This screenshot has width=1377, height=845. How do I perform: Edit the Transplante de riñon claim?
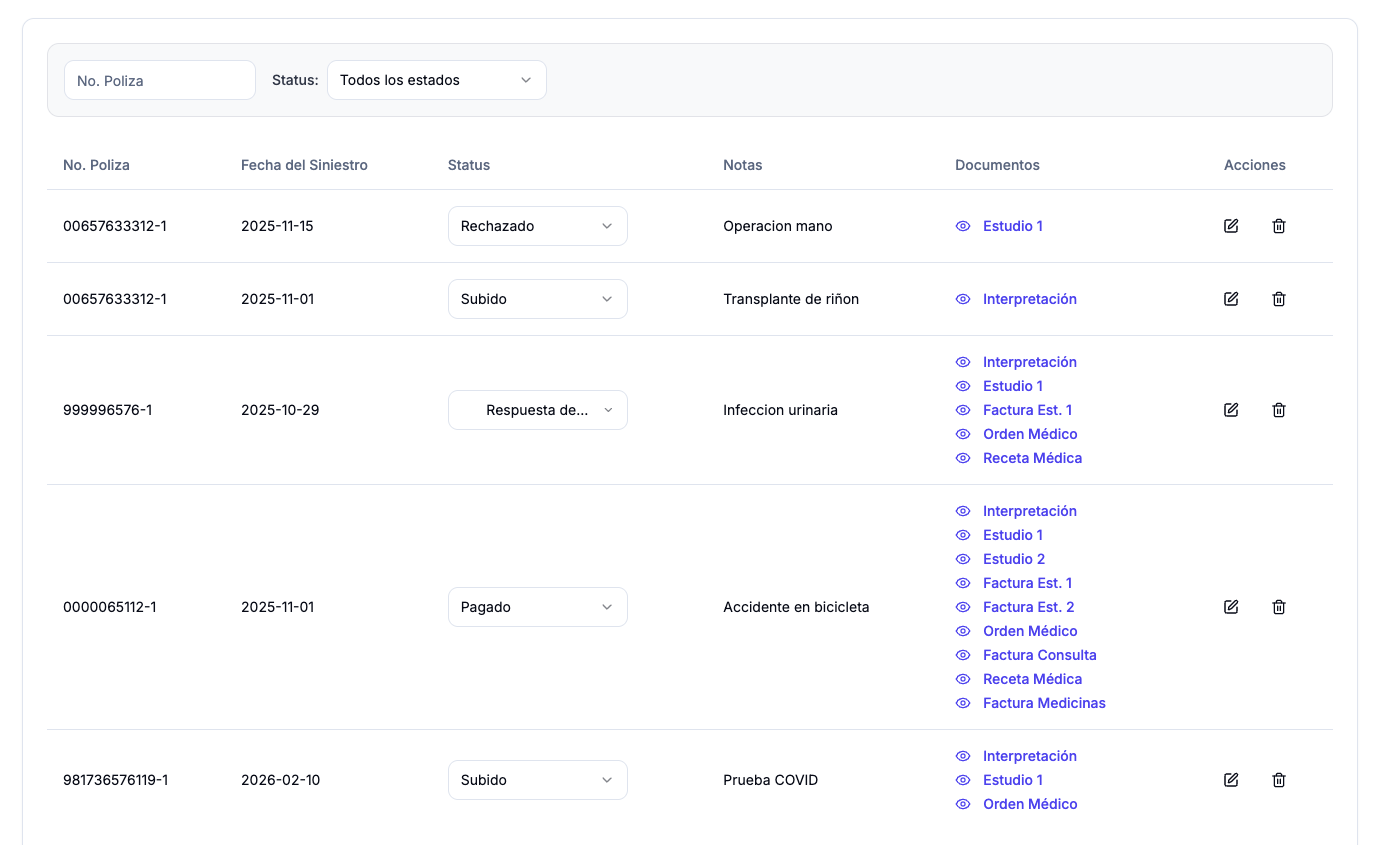(1231, 299)
